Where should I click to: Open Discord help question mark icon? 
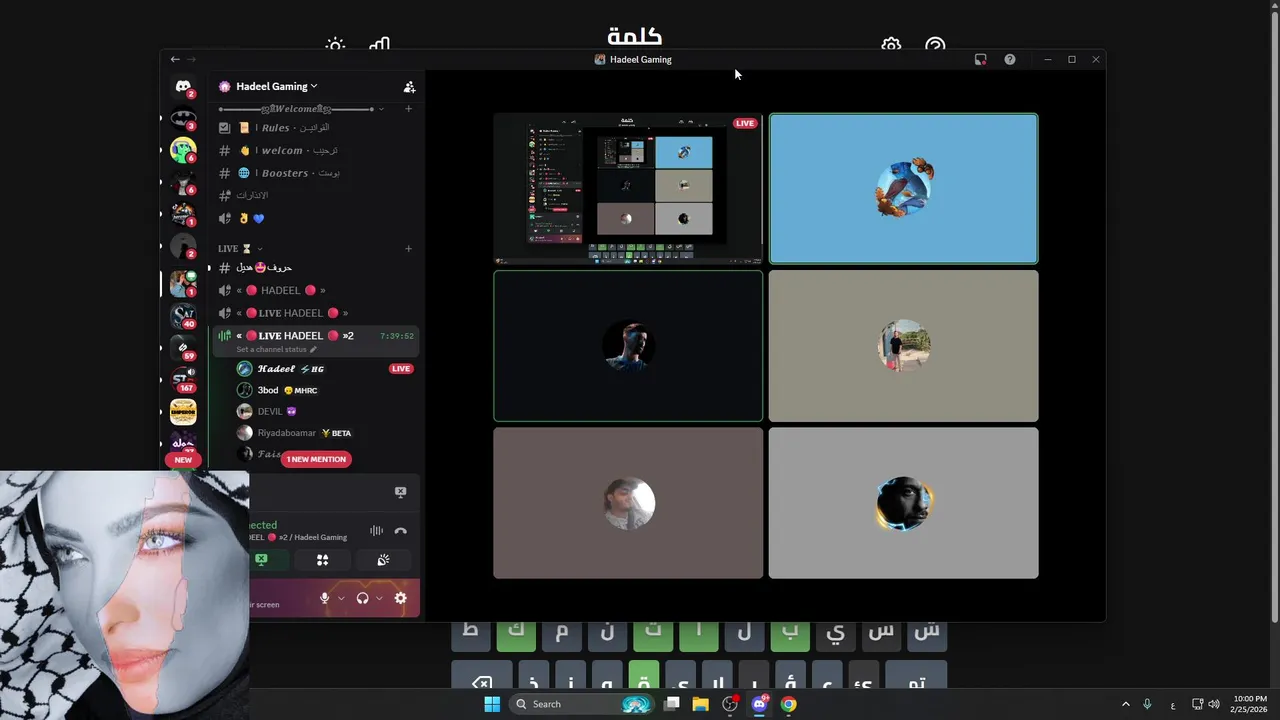click(1010, 59)
